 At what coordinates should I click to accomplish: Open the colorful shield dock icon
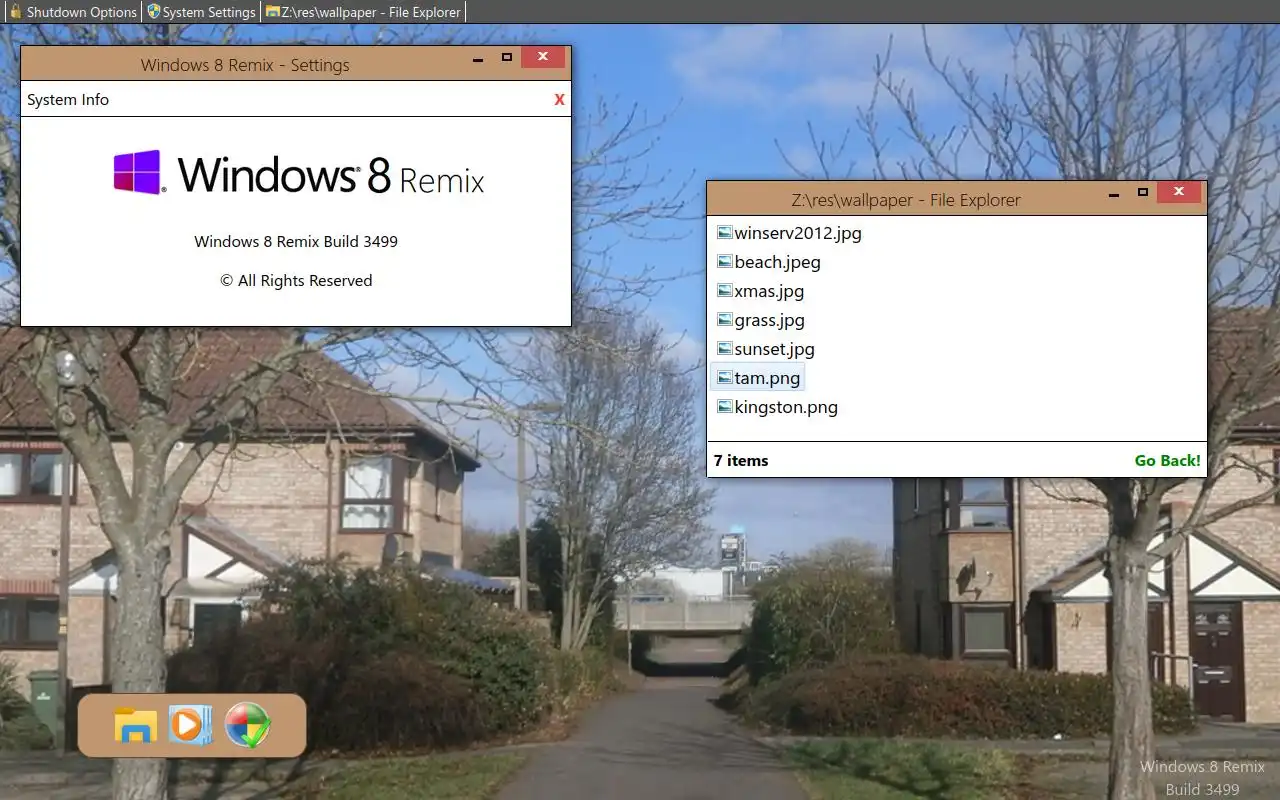(247, 725)
